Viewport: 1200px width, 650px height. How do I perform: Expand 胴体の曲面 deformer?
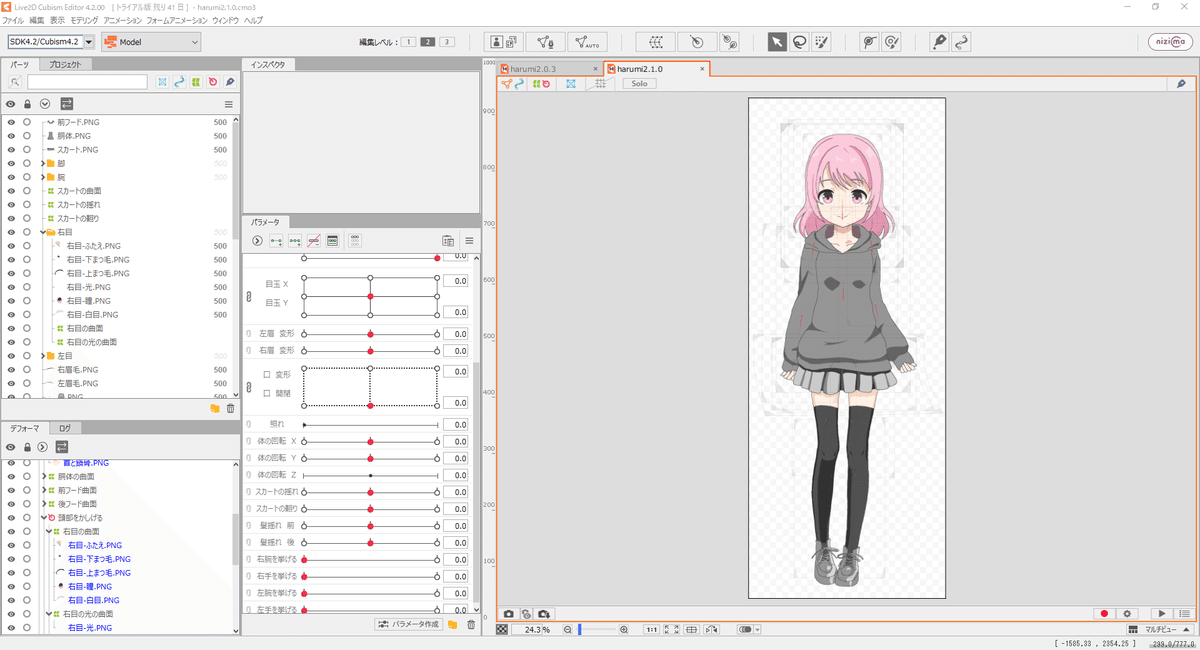coord(42,477)
